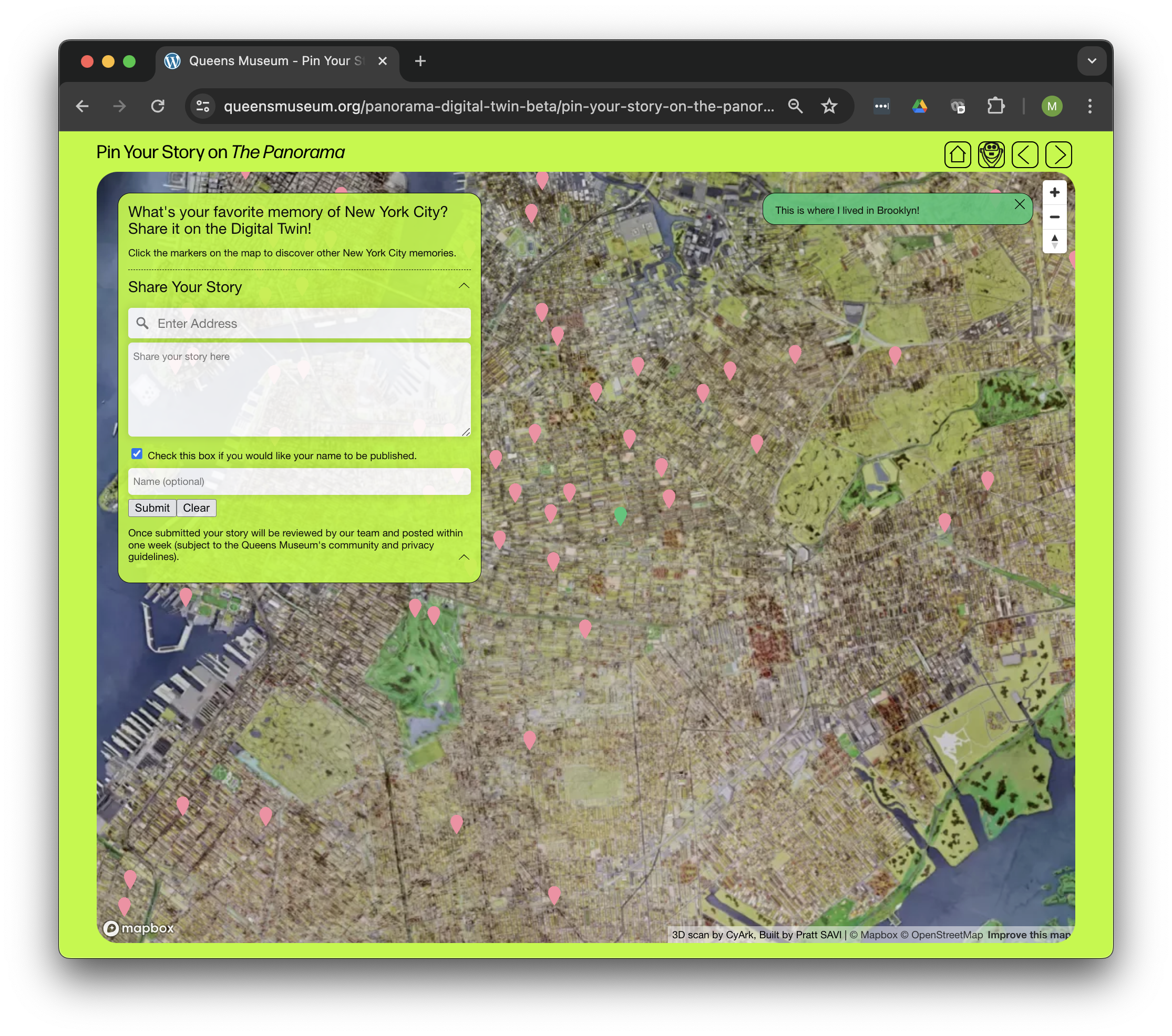The width and height of the screenshot is (1172, 1036).
Task: Go to next page arrow icon
Action: tap(1058, 154)
